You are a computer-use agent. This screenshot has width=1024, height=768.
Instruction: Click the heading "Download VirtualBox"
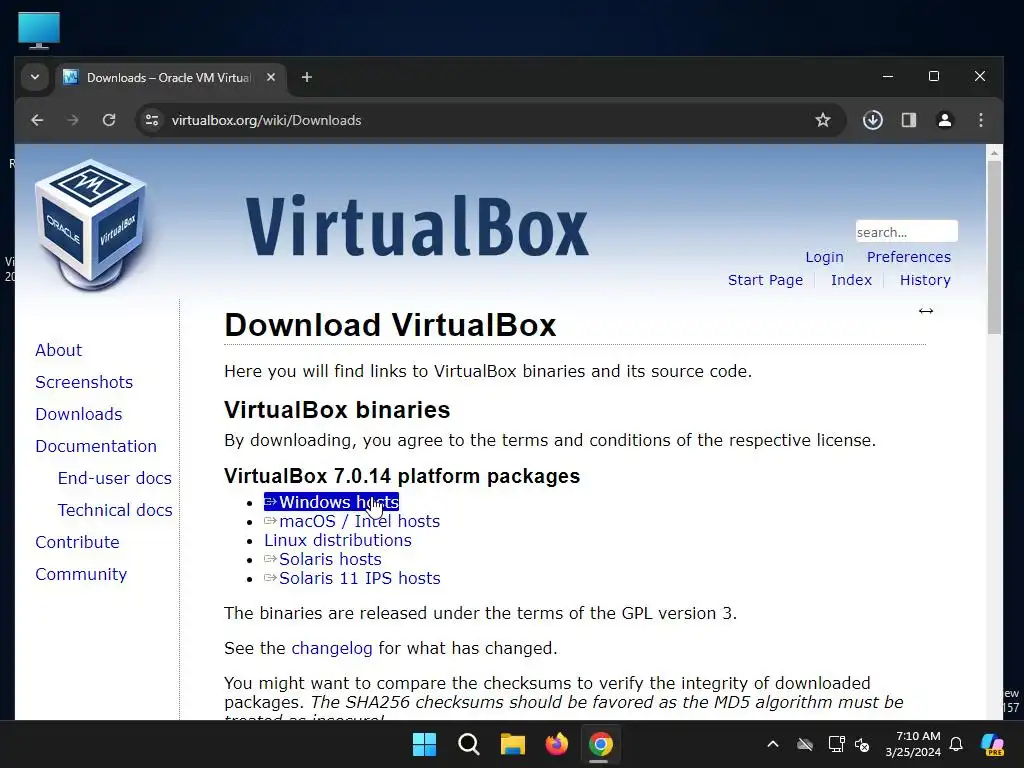[x=390, y=325]
